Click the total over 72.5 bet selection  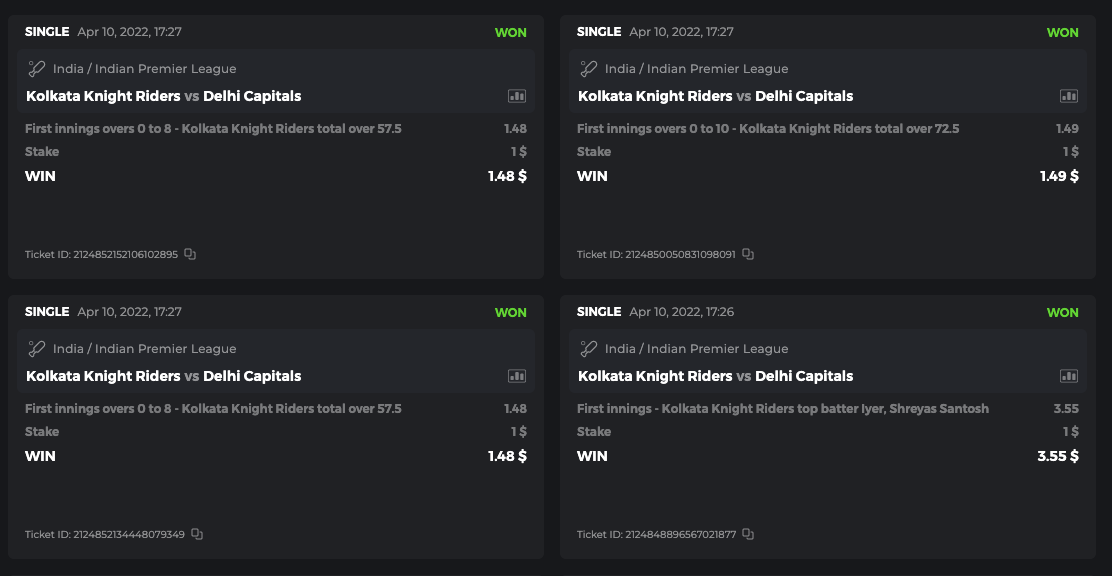tap(768, 128)
